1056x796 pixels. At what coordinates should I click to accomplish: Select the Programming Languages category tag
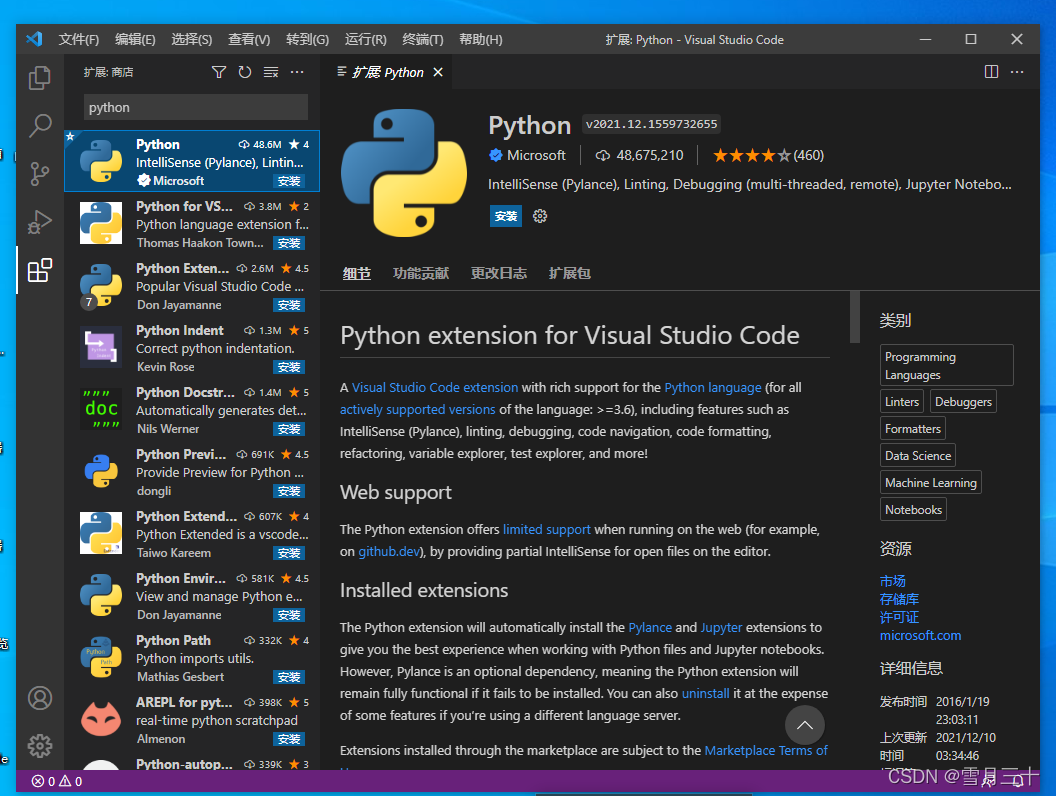[946, 365]
